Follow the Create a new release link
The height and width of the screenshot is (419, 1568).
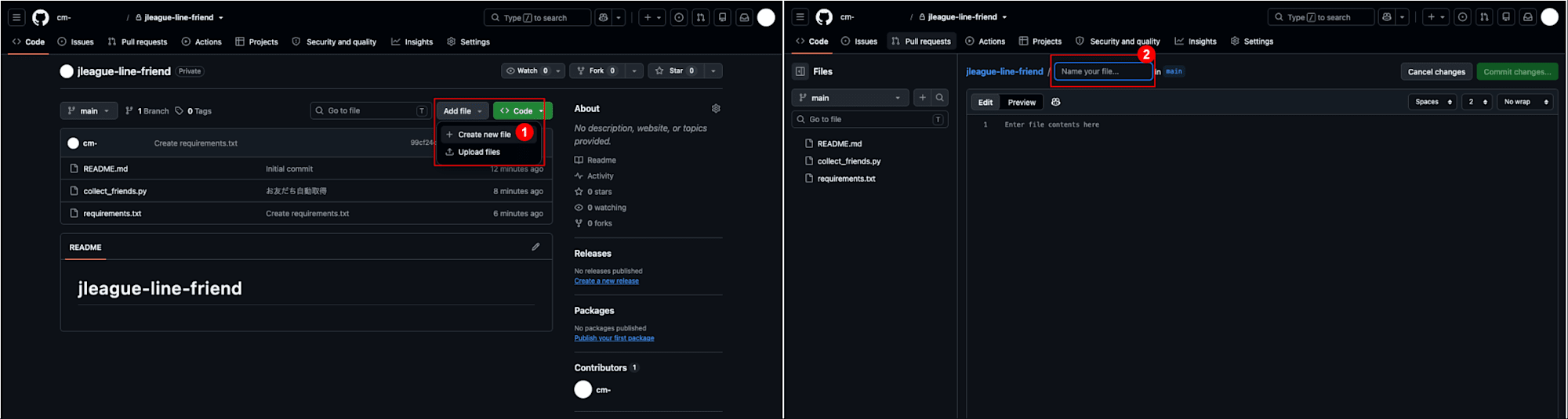606,281
